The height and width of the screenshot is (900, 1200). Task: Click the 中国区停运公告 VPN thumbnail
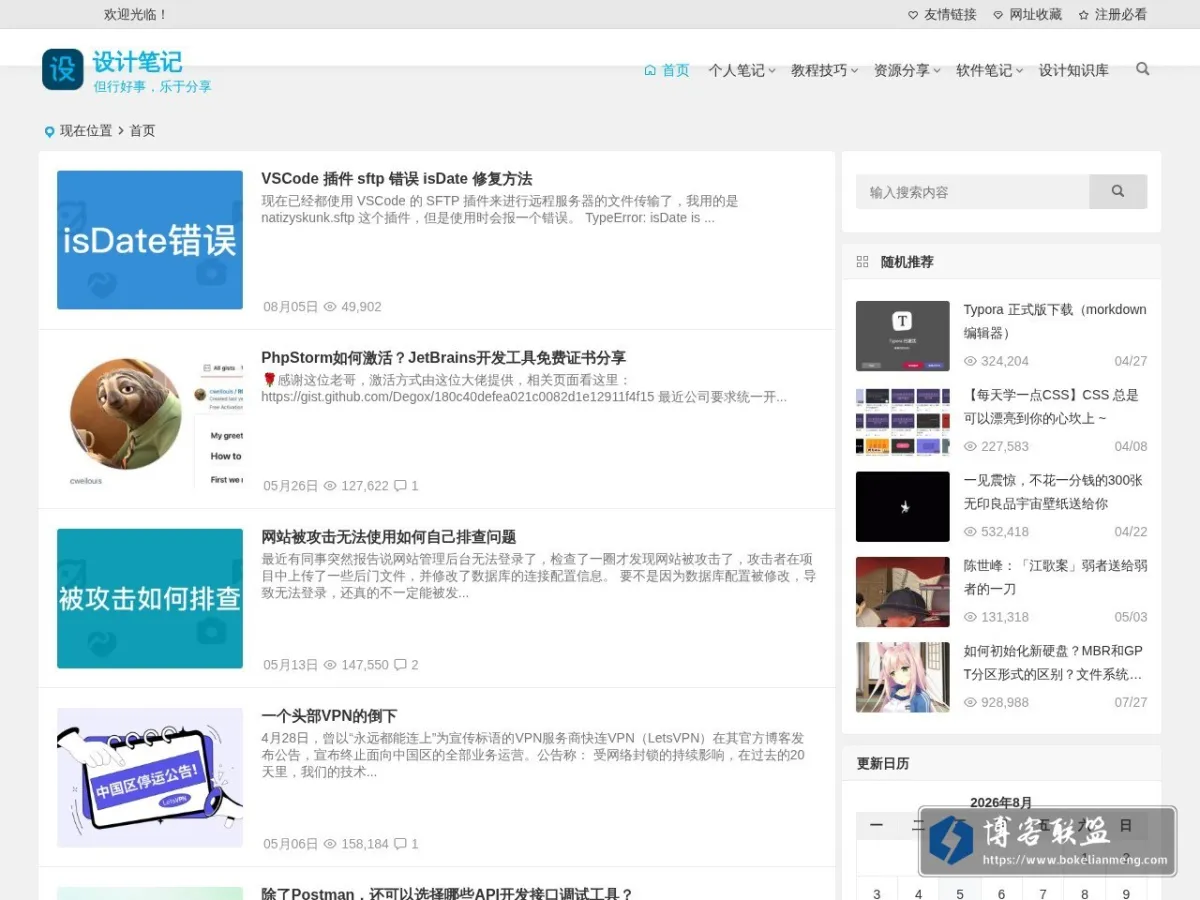[150, 777]
